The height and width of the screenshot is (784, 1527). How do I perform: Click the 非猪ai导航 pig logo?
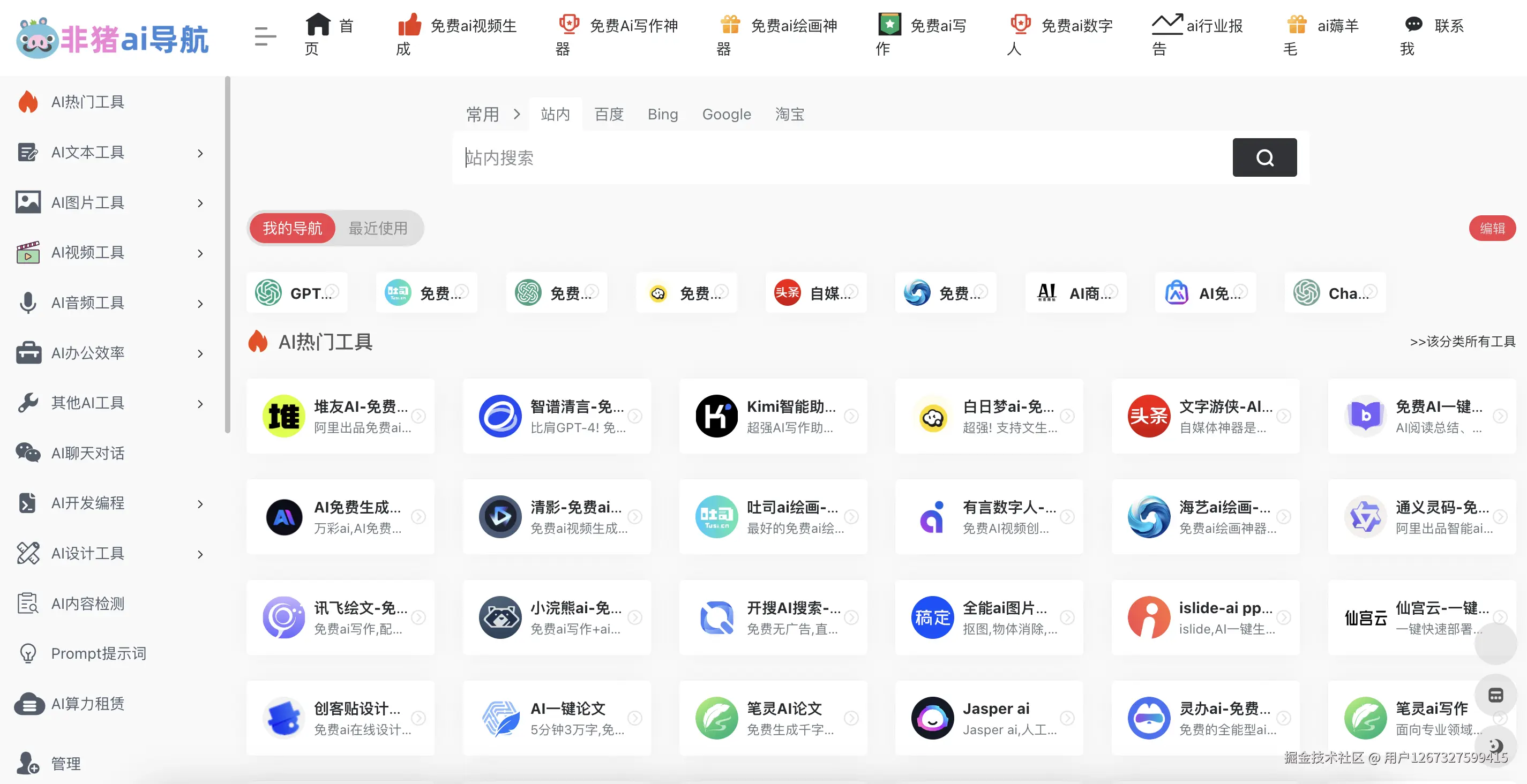[x=113, y=38]
